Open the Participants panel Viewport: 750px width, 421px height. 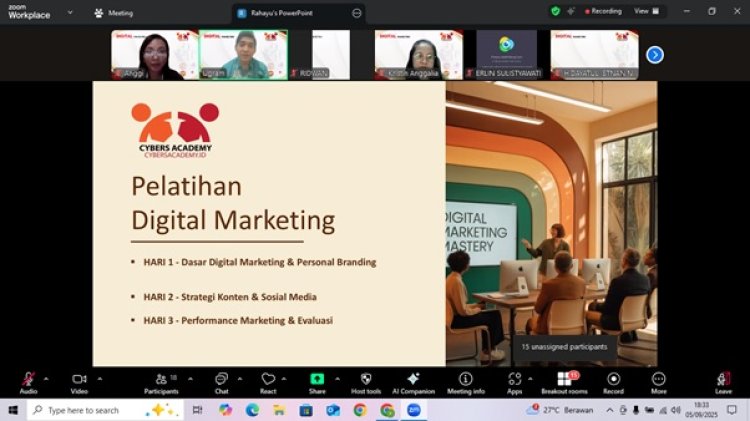coord(160,381)
